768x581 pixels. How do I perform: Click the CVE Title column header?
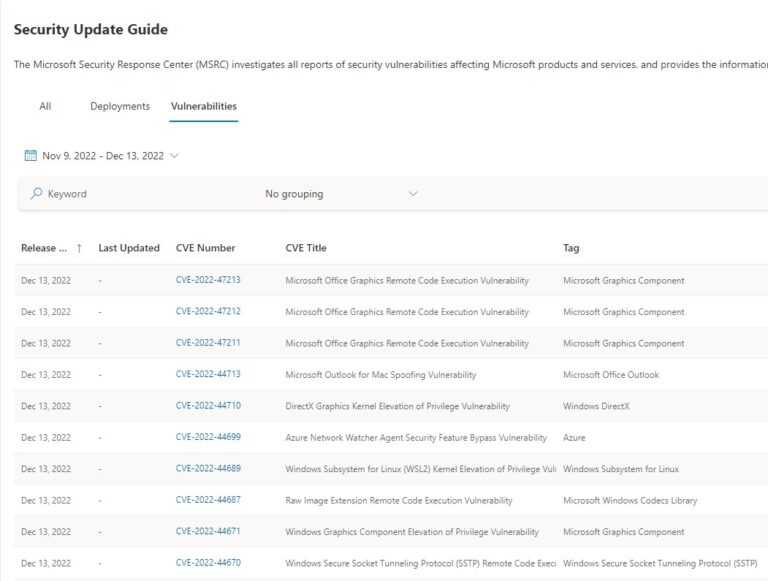tap(306, 248)
